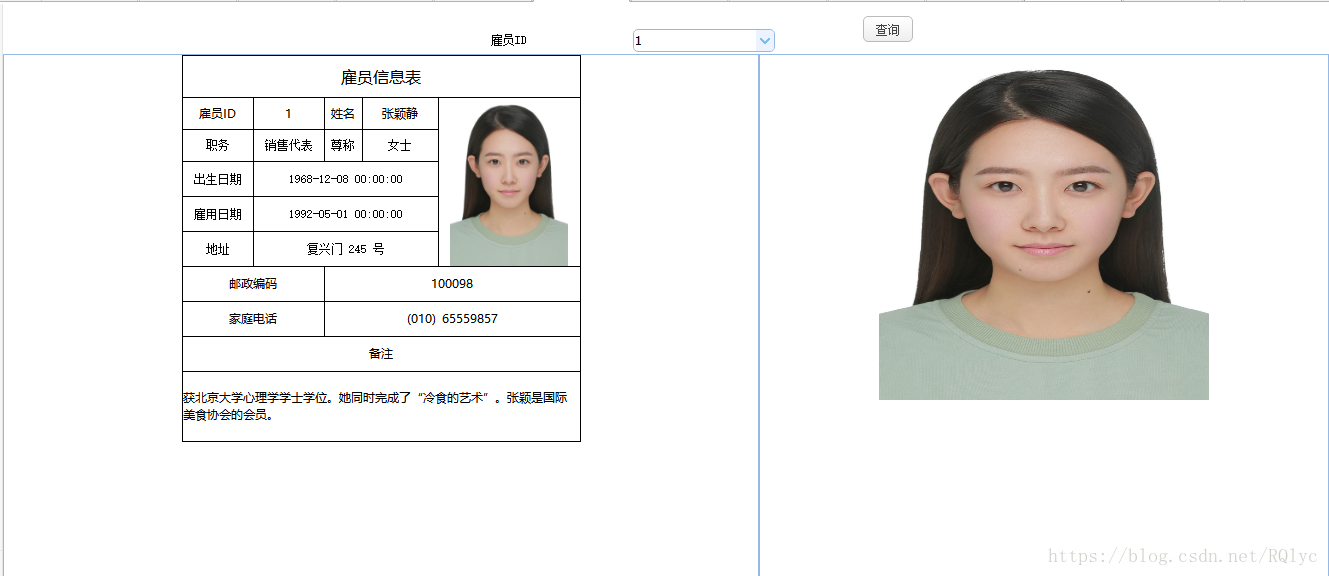Viewport: 1329px width, 576px height.
Task: Click the 雇员信息表 title
Action: [x=381, y=77]
